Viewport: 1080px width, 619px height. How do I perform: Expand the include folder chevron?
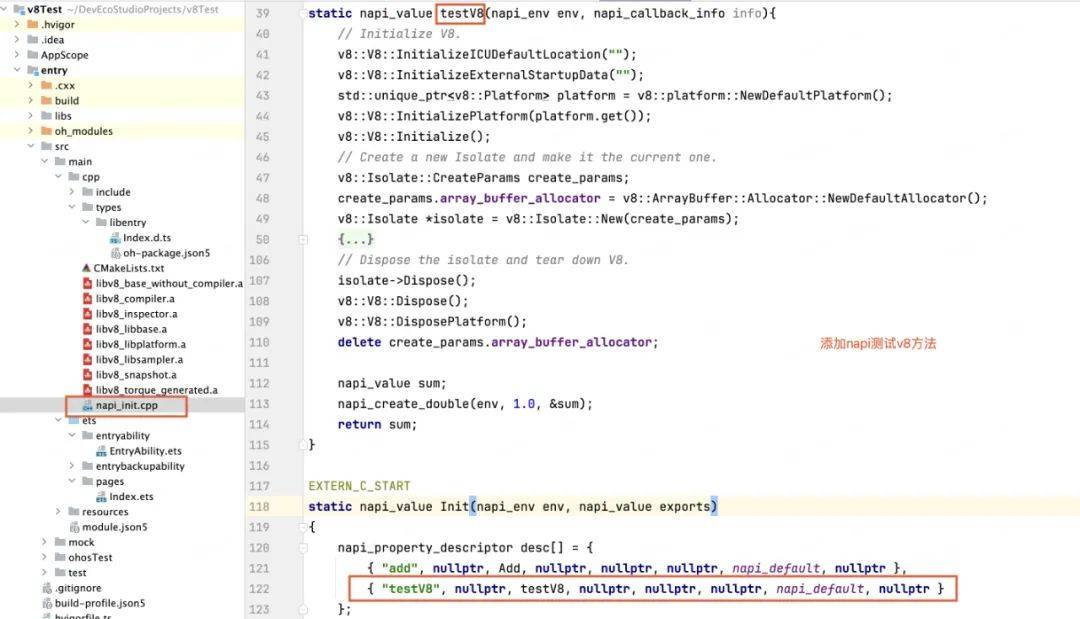[72, 191]
